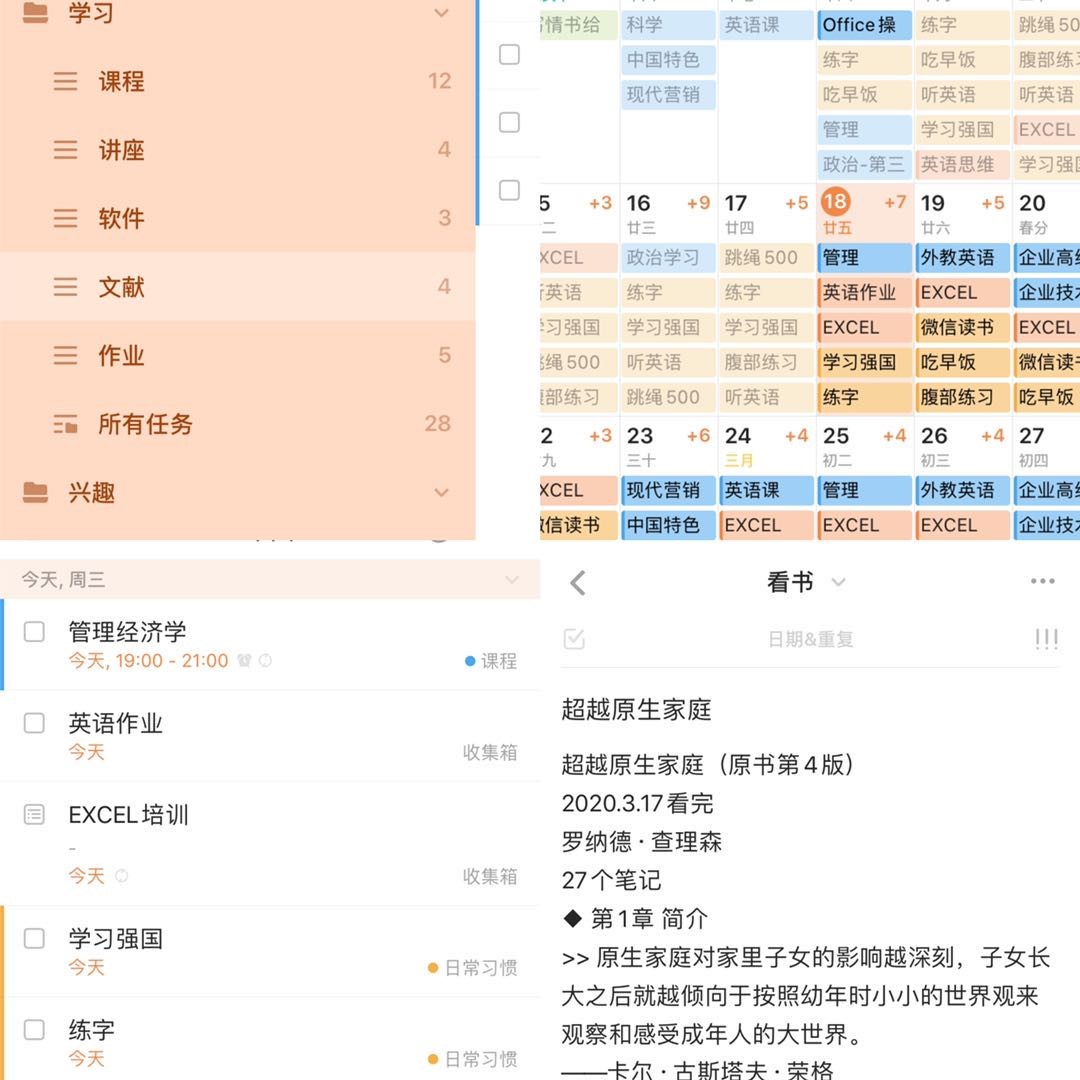Set 日期&重复 for the note

[x=810, y=640]
